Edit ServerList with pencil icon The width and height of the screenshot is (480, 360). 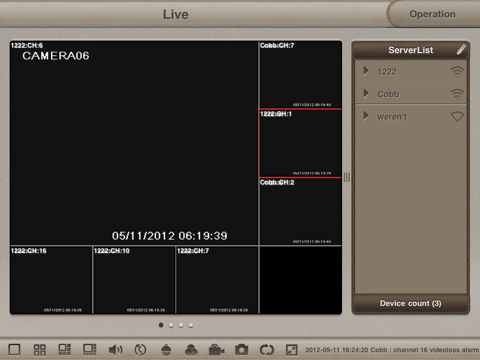461,50
